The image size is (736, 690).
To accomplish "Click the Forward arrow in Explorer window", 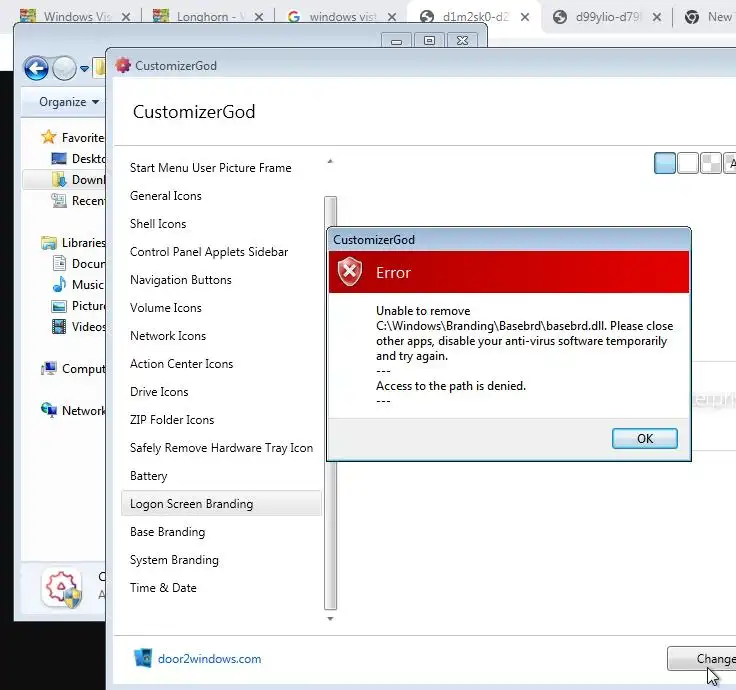I will [64, 69].
